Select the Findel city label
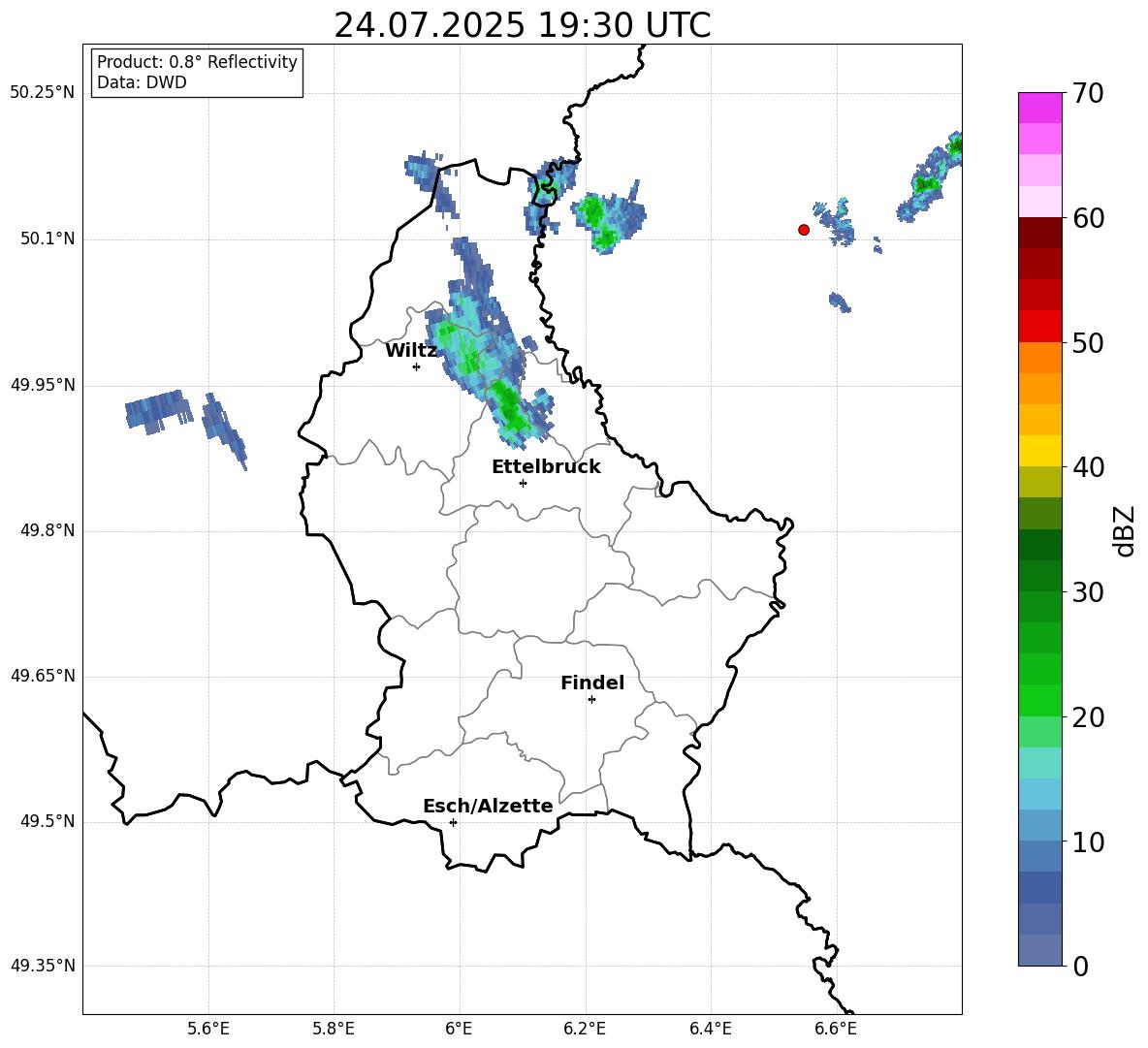The width and height of the screenshot is (1148, 1048). (x=592, y=683)
